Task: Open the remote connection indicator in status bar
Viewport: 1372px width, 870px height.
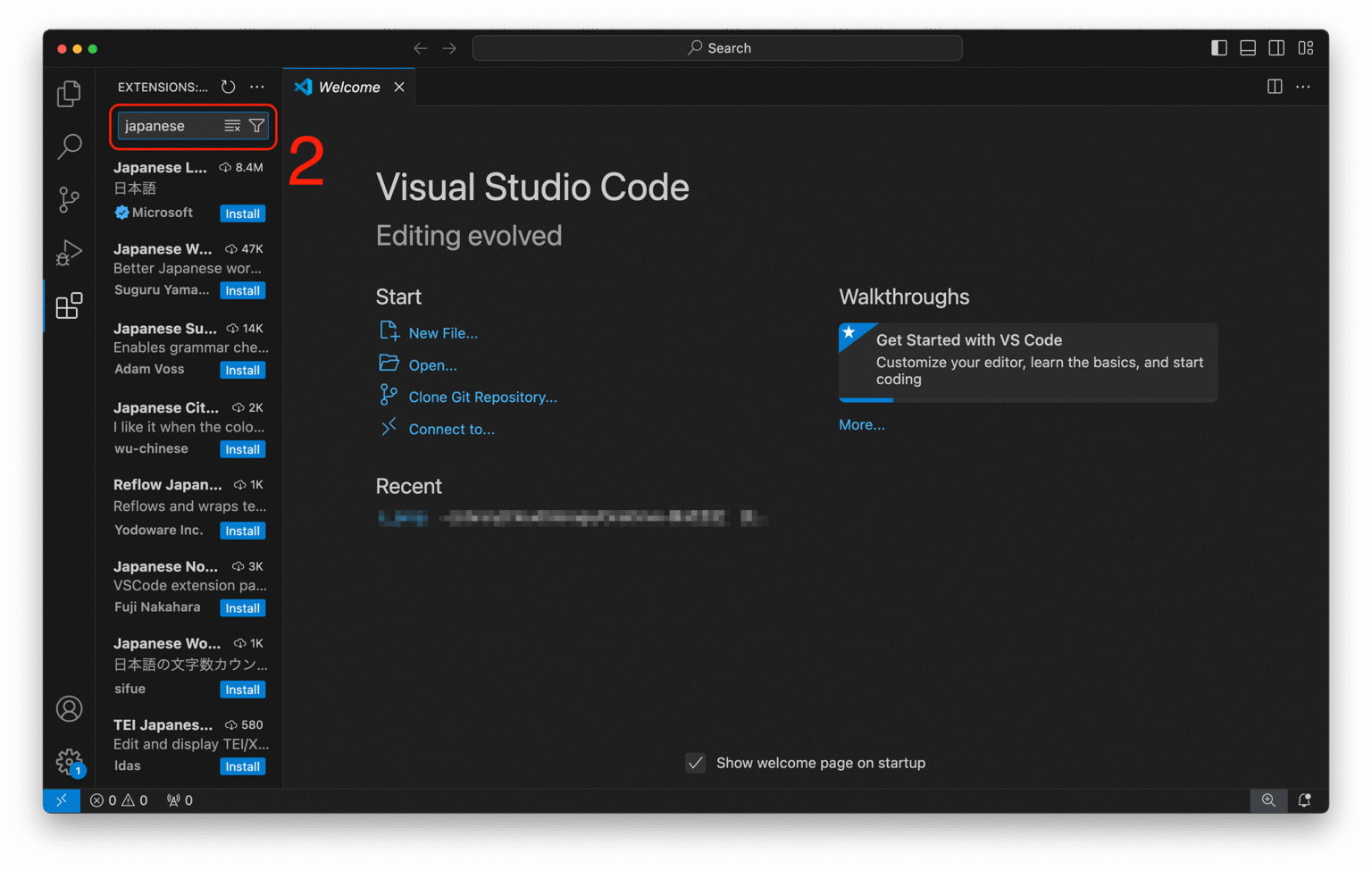Action: 61,799
